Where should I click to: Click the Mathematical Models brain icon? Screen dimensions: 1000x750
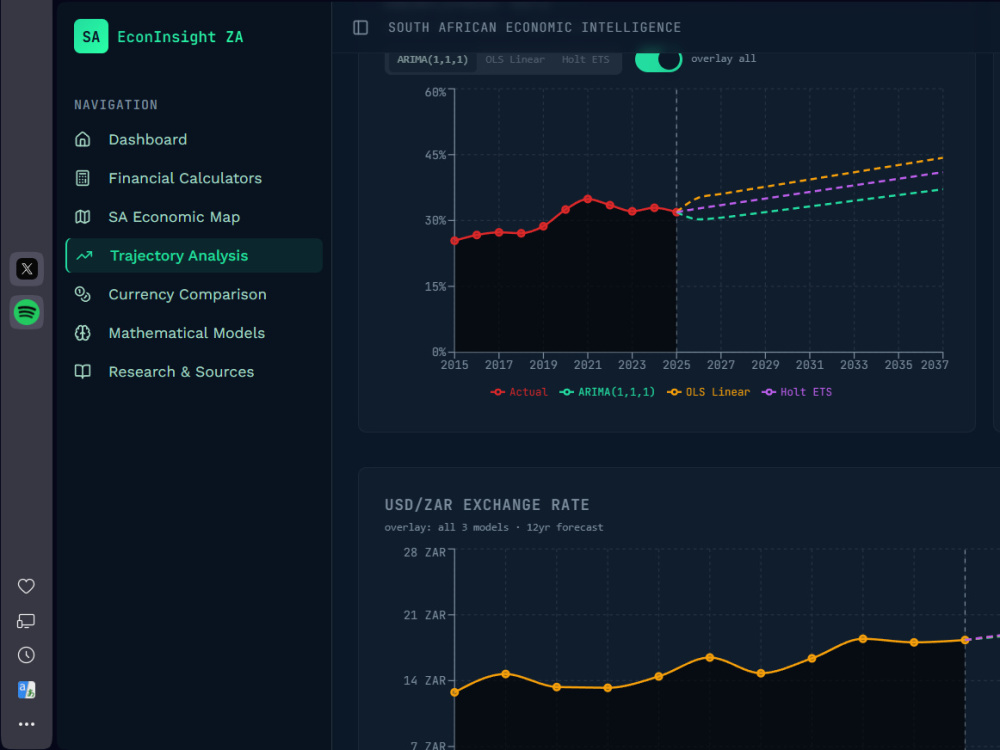83,333
